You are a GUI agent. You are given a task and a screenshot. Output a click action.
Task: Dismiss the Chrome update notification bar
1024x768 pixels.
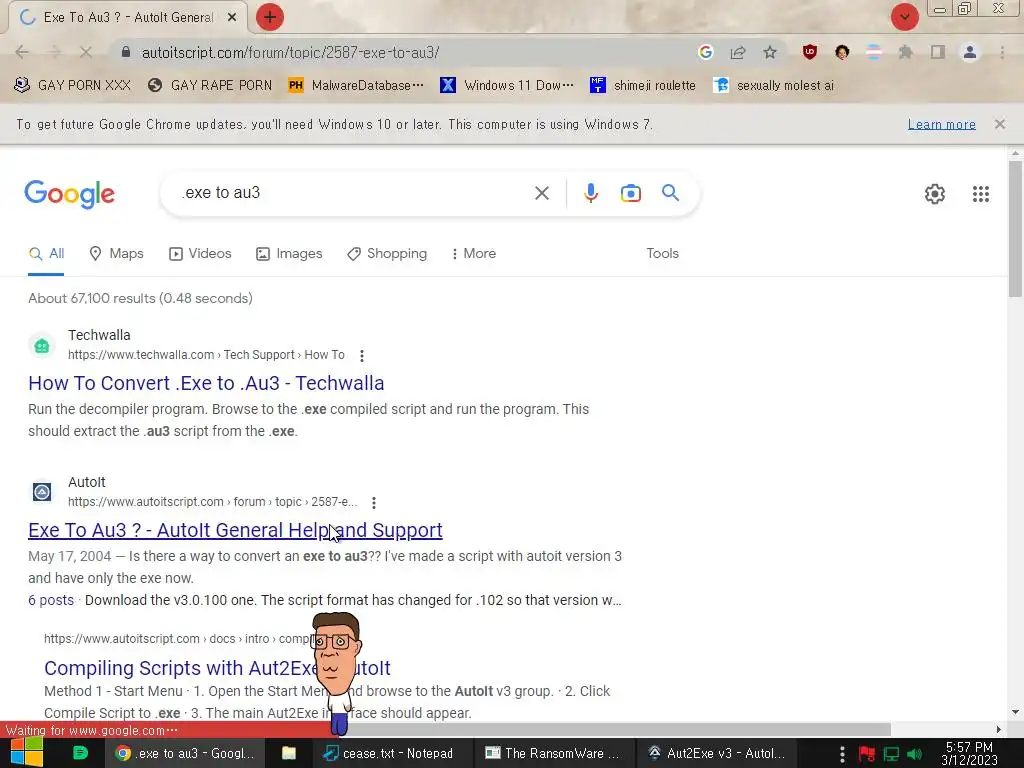[x=999, y=124]
